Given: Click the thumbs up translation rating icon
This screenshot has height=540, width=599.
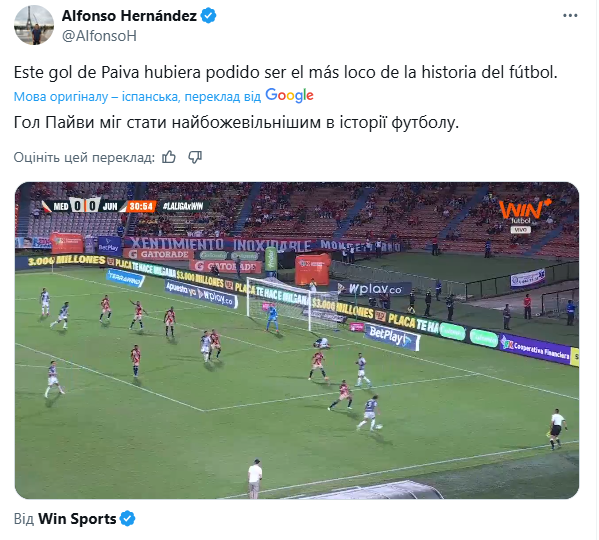Looking at the screenshot, I should pyautogui.click(x=169, y=157).
